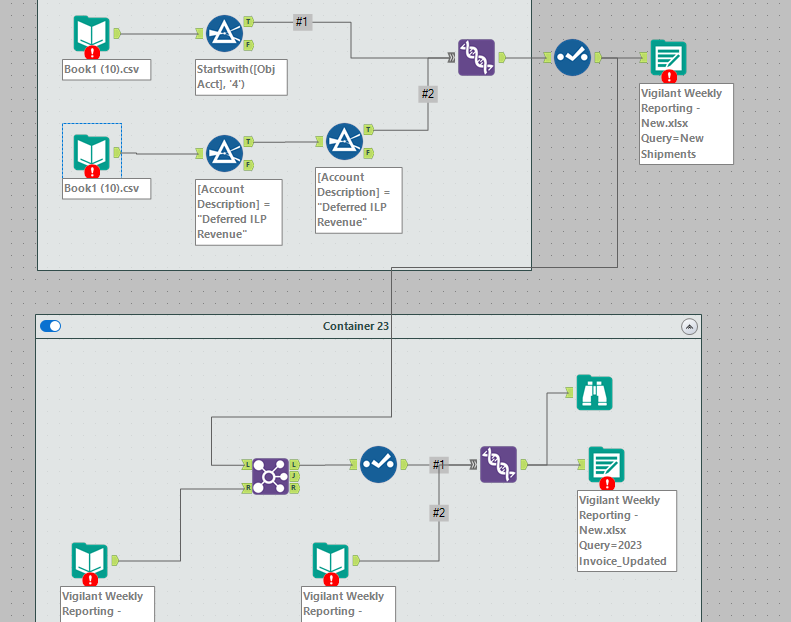Click bottom-left Vigilant Weekly Reporting annotation
791x622 pixels.
click(107, 604)
